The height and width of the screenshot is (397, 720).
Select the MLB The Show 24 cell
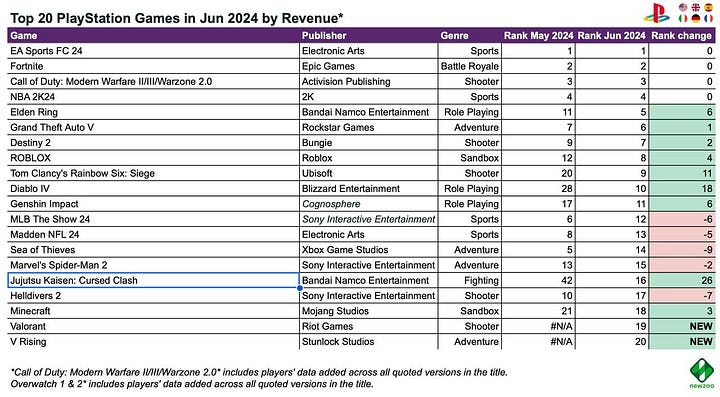click(153, 219)
